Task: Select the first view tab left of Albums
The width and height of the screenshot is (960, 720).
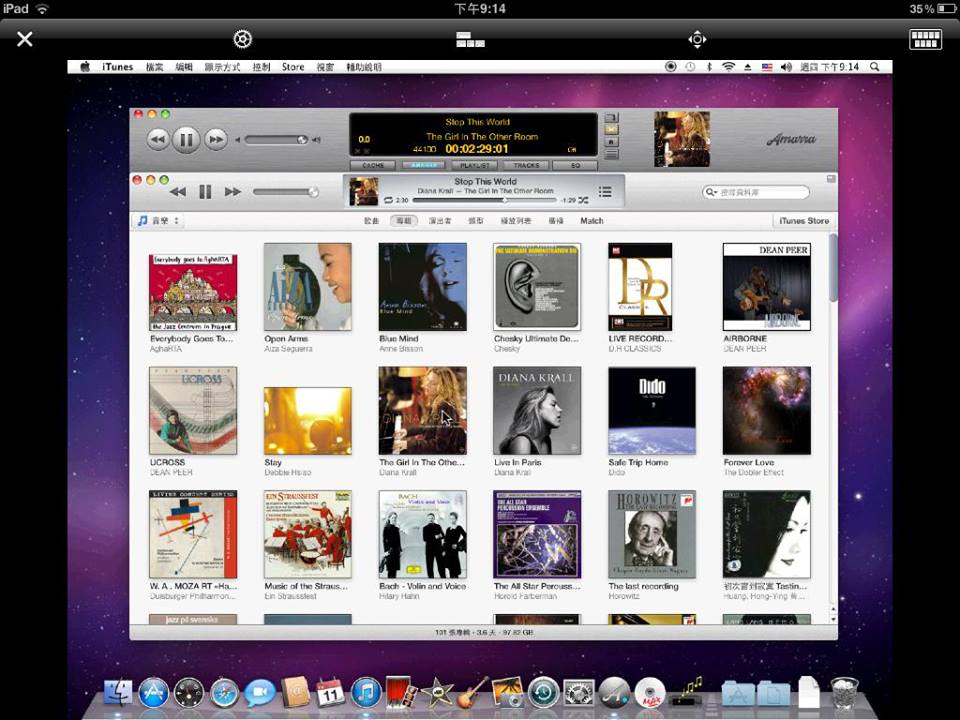Action: [x=371, y=220]
